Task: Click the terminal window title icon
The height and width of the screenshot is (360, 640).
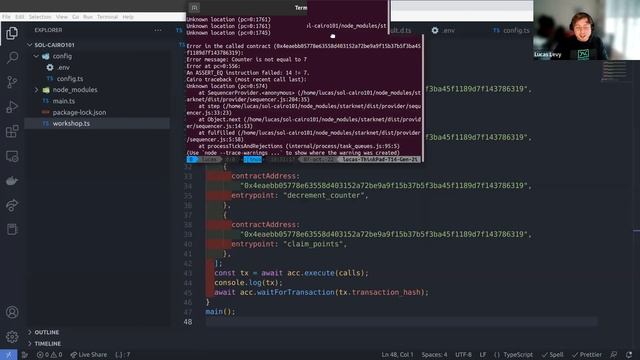Action: [194, 7]
